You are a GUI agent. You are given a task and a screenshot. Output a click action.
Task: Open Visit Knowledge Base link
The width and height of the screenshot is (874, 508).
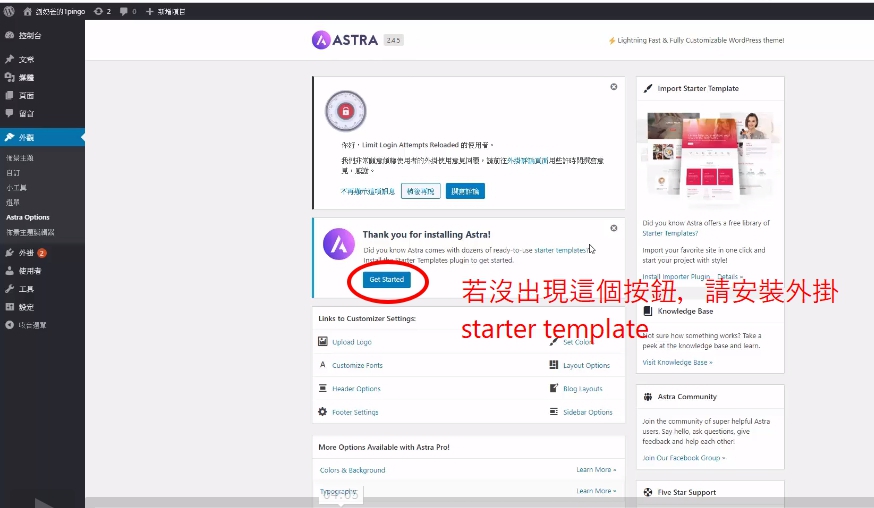click(x=677, y=362)
